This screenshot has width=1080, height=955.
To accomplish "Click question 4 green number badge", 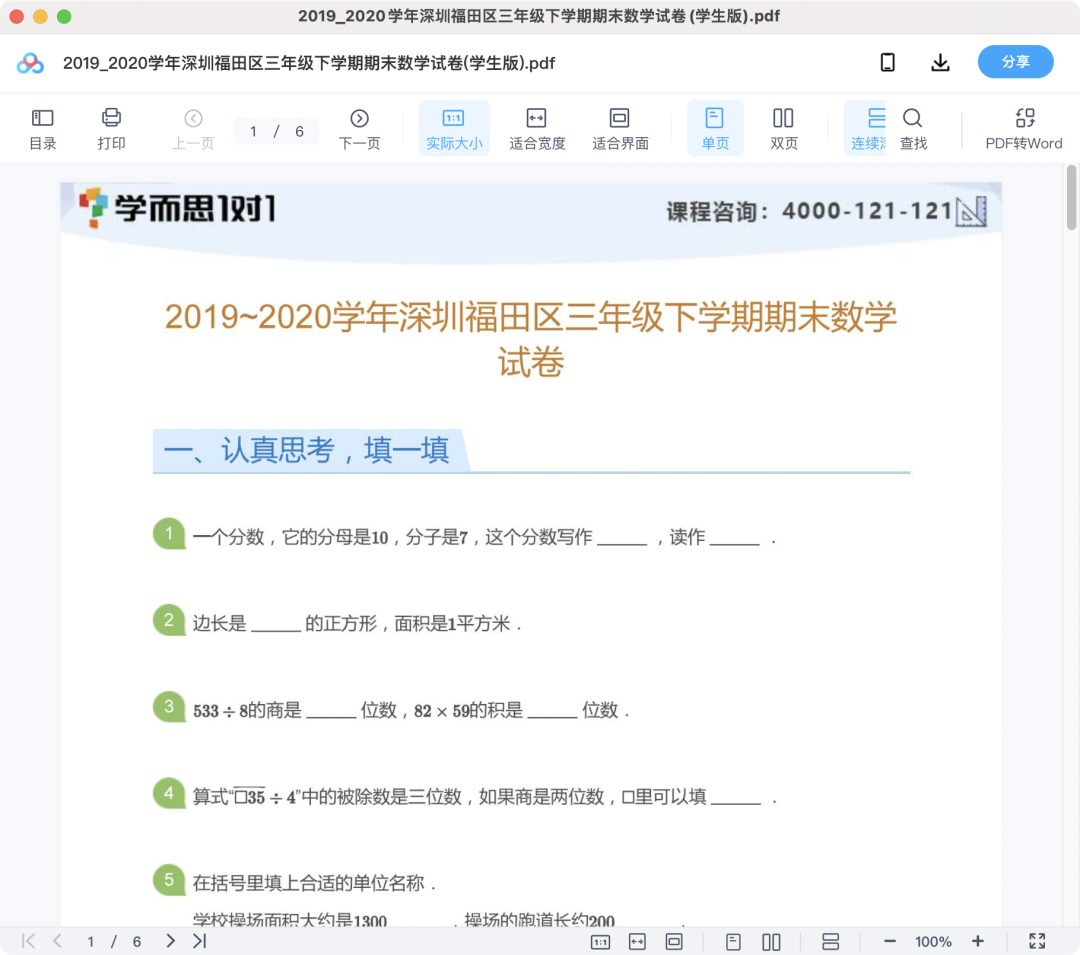I will [169, 794].
